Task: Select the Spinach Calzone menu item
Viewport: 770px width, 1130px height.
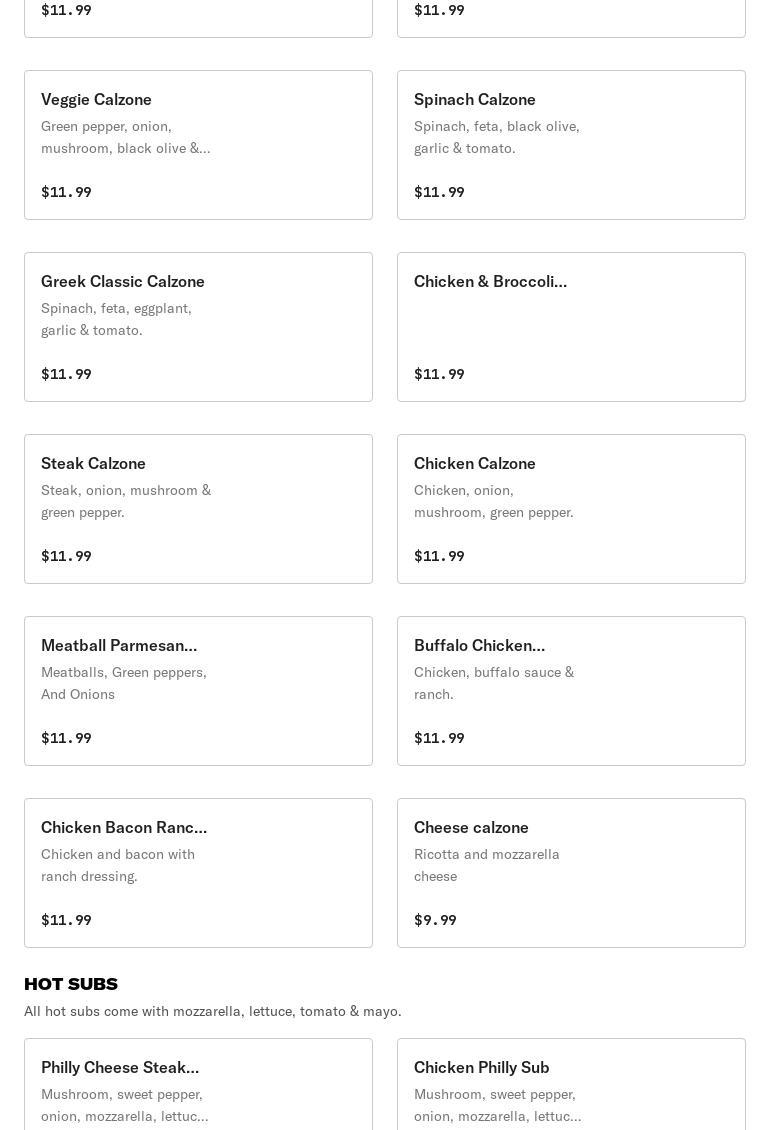Action: tap(571, 145)
